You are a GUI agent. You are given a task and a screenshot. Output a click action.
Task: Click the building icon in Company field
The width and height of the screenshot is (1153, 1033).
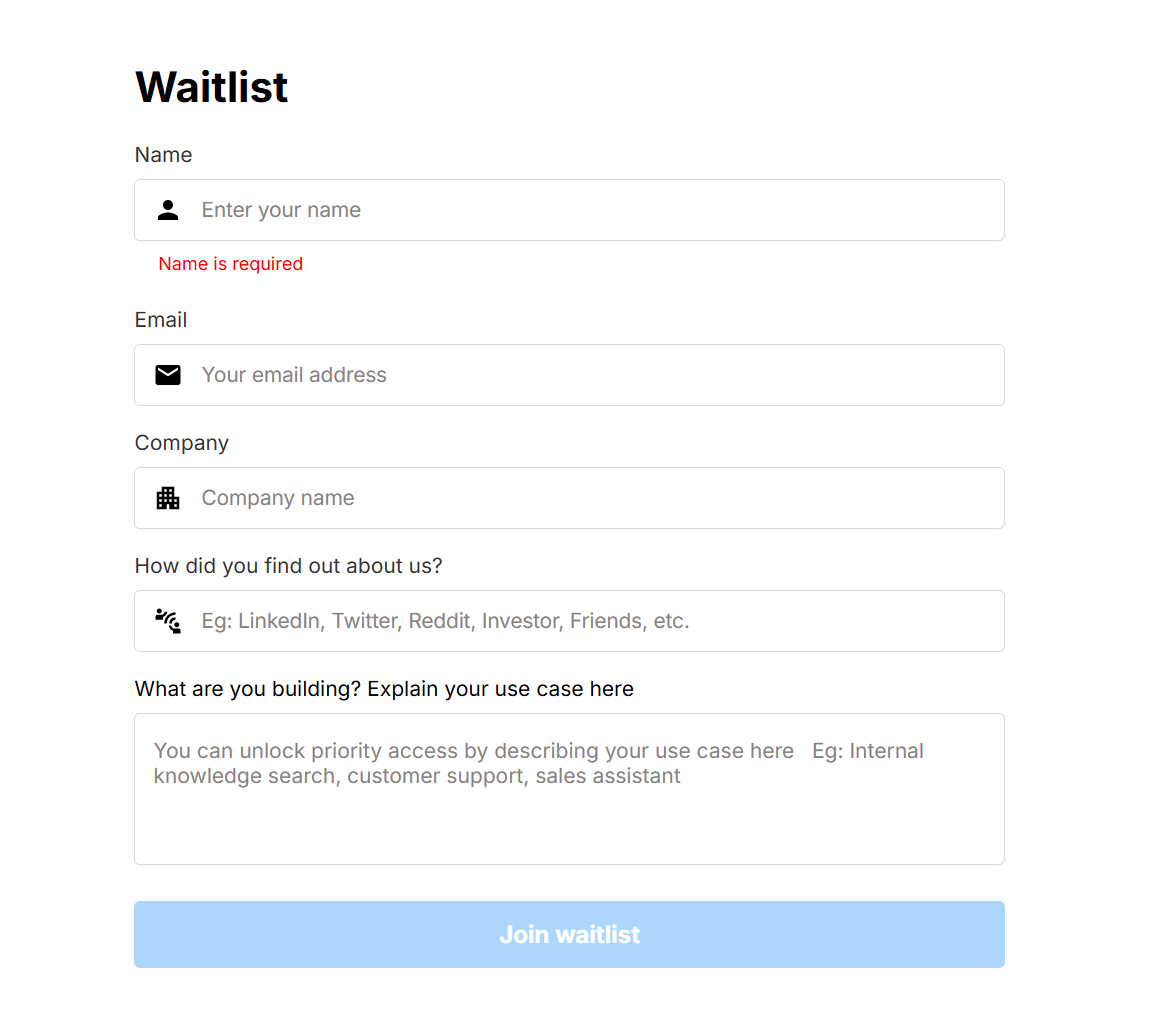pyautogui.click(x=168, y=498)
